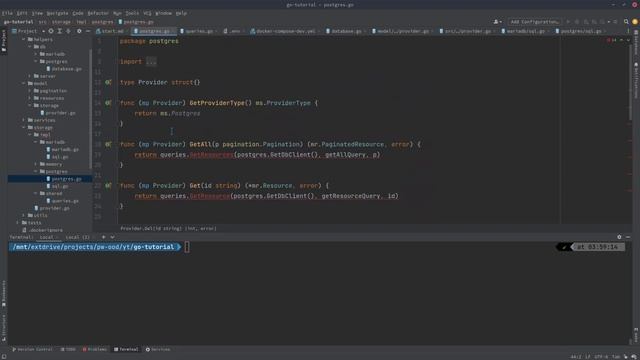Switch to docker-compose-dev.yml editor tab
The height and width of the screenshot is (360, 640).
pyautogui.click(x=284, y=31)
